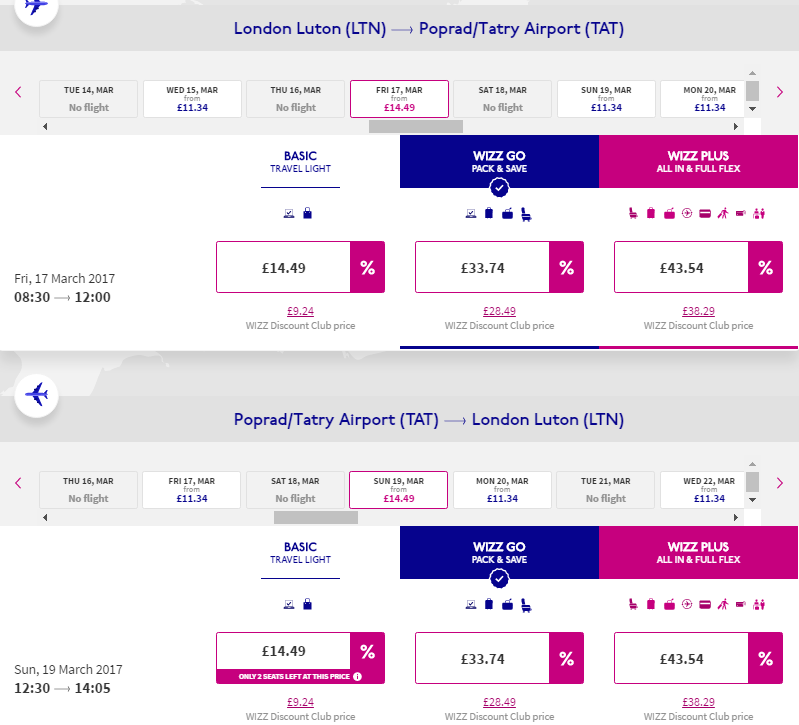
Task: Click the info icon beside the seats-left warning
Action: click(357, 677)
